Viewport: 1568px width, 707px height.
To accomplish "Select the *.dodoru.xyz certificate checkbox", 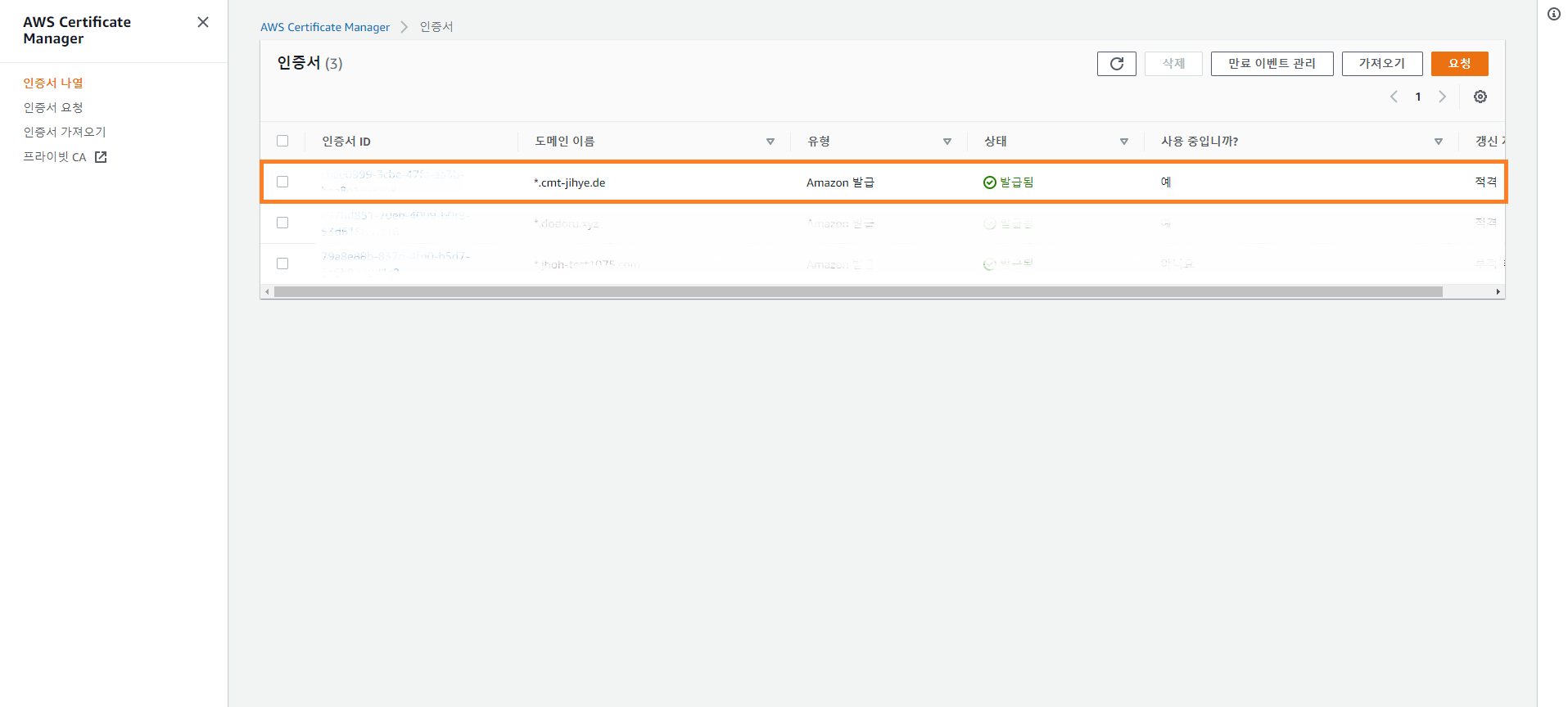I will tap(282, 223).
